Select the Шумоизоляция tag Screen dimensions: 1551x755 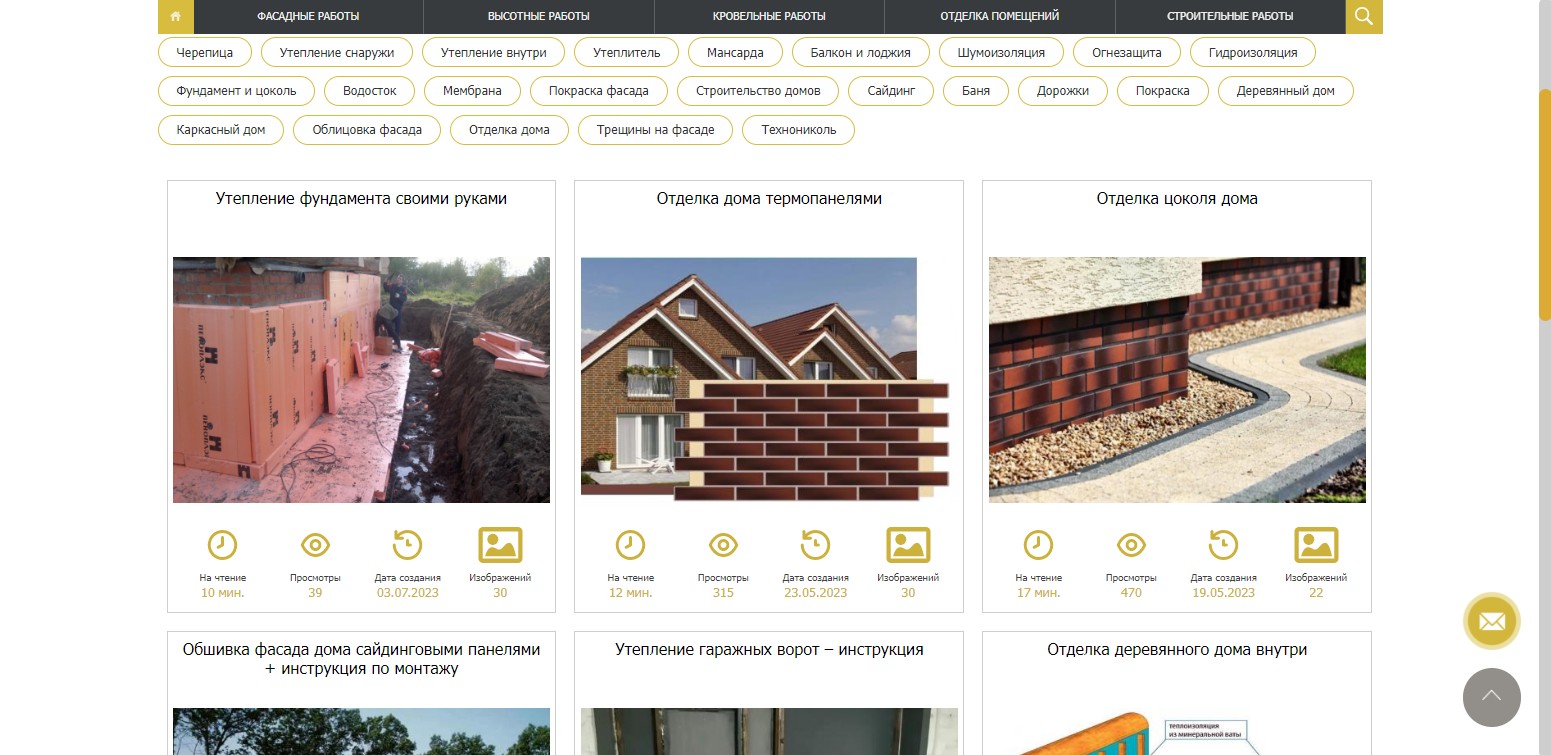tap(1001, 52)
